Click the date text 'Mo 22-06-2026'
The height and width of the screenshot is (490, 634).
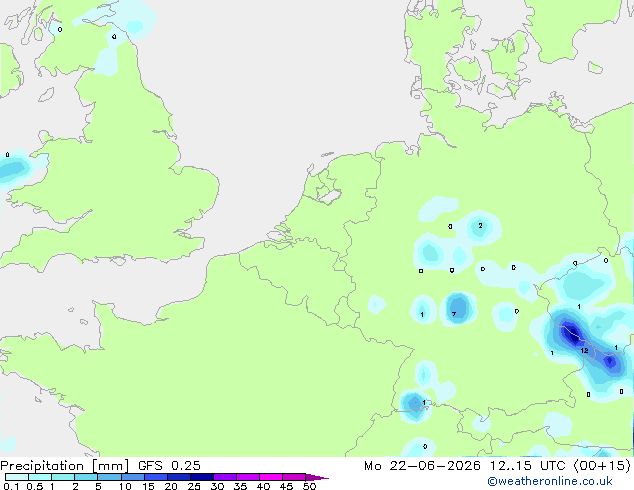[x=422, y=466]
